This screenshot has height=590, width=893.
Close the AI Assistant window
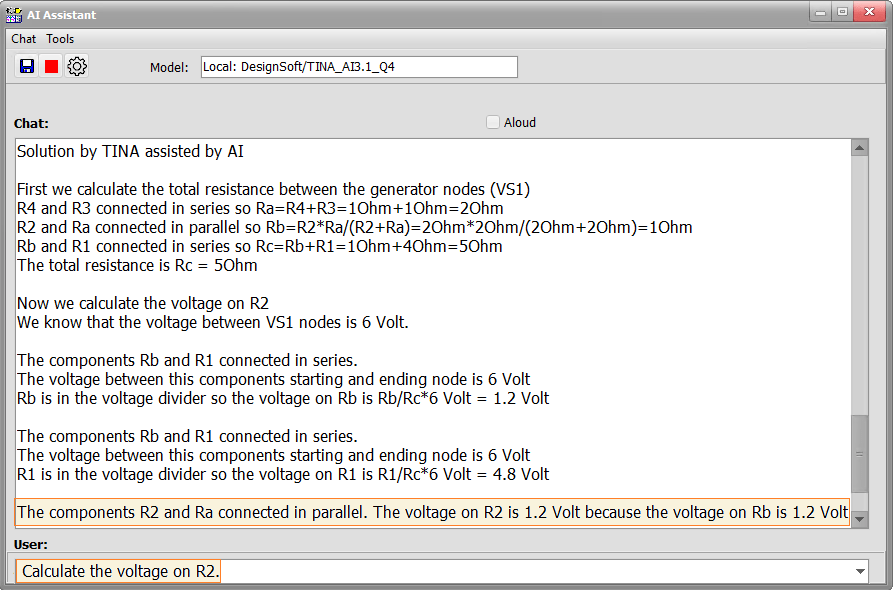(x=869, y=12)
